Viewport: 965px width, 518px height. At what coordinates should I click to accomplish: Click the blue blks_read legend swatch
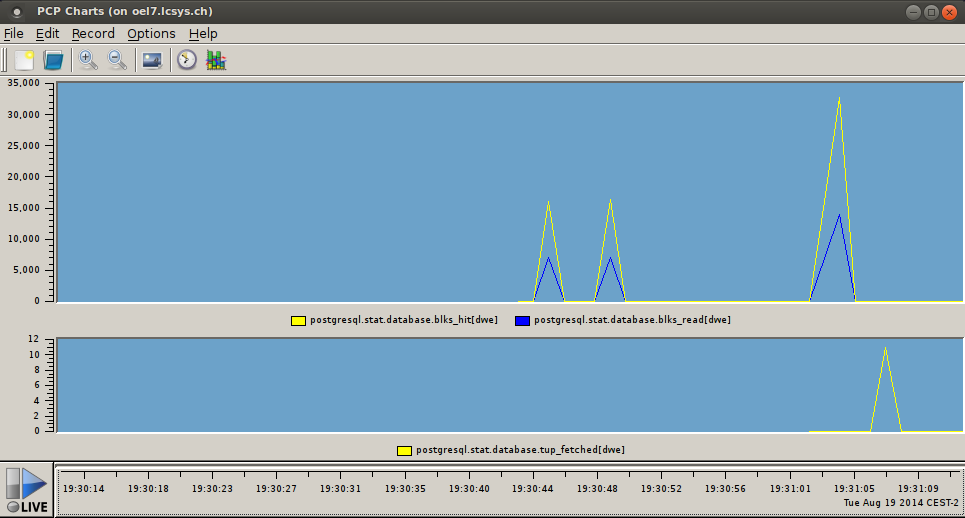[x=522, y=321]
